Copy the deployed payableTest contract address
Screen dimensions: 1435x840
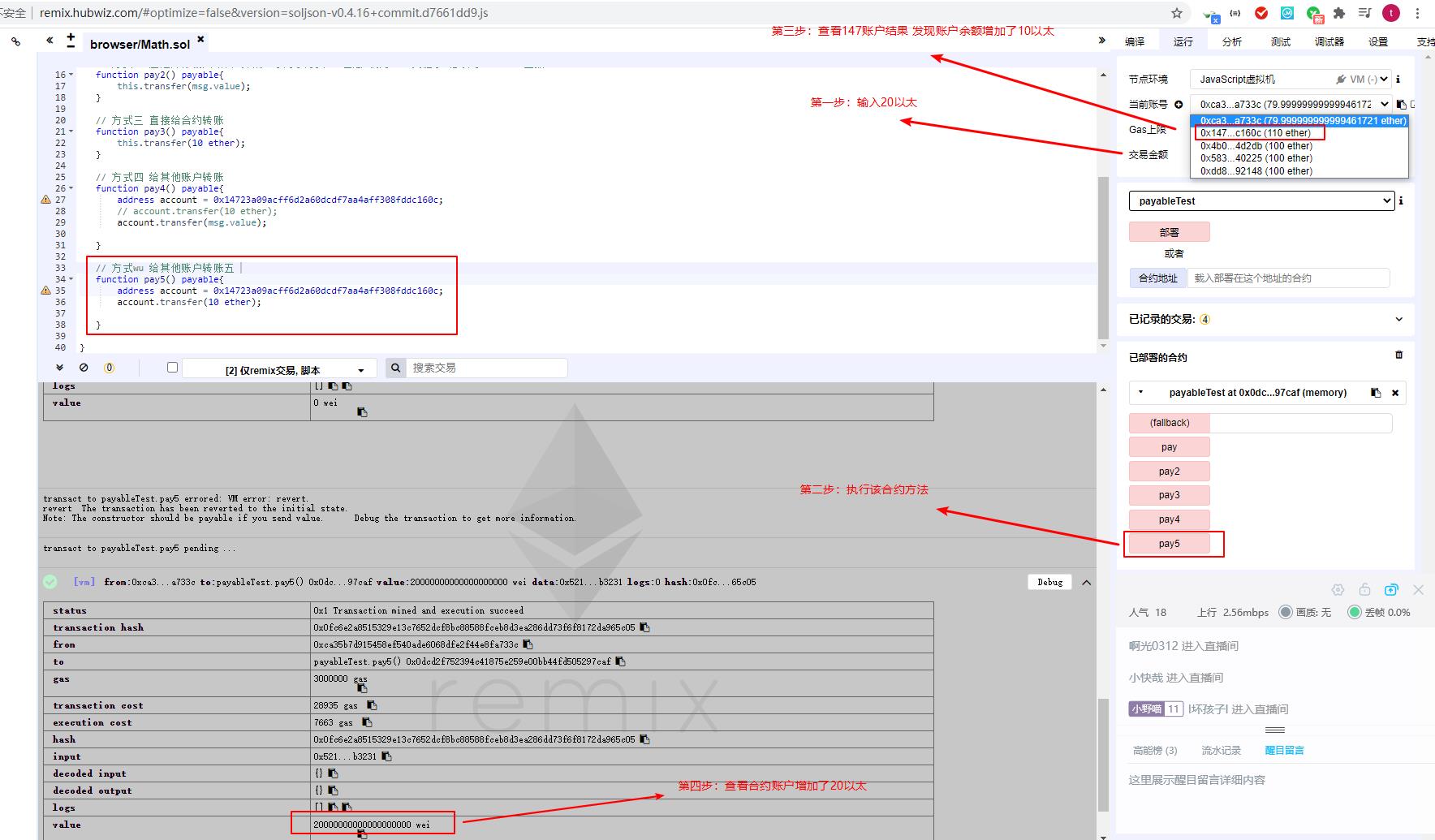pos(1376,393)
